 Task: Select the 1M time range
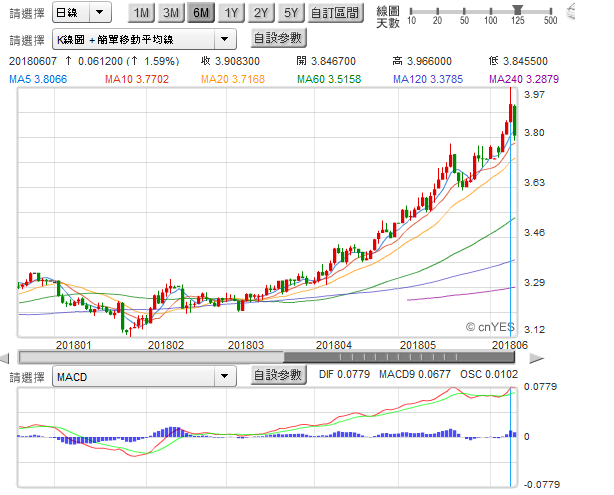point(141,13)
